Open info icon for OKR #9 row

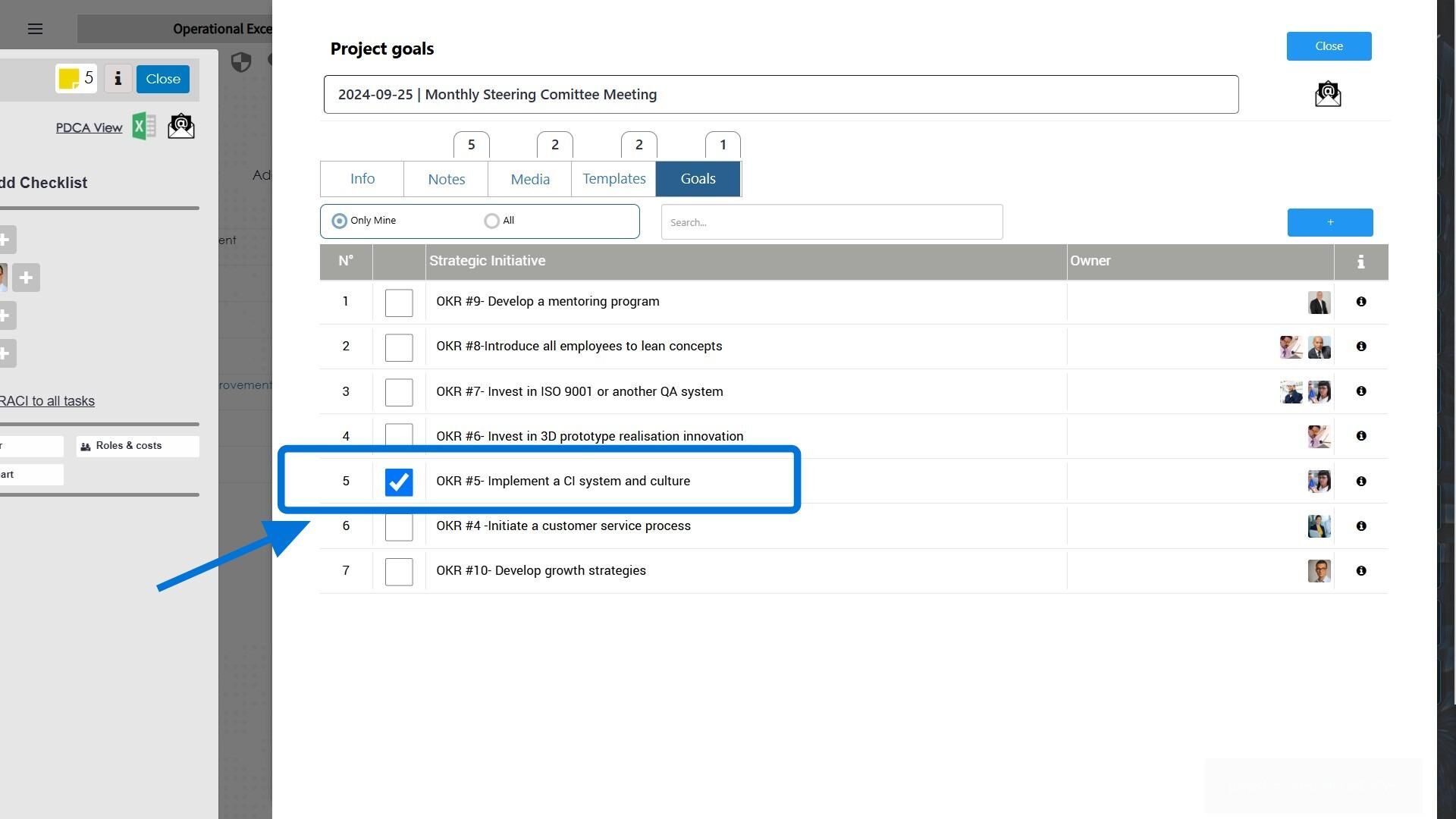(x=1361, y=302)
